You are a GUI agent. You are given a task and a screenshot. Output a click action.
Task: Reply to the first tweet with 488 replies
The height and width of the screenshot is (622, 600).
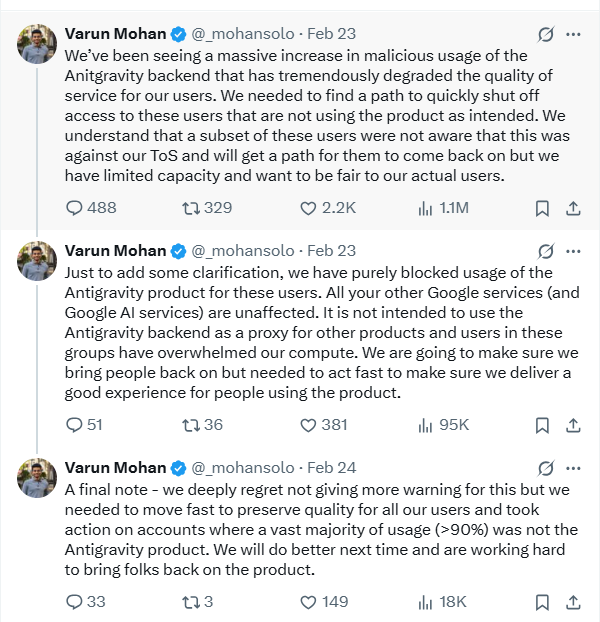pyautogui.click(x=74, y=208)
